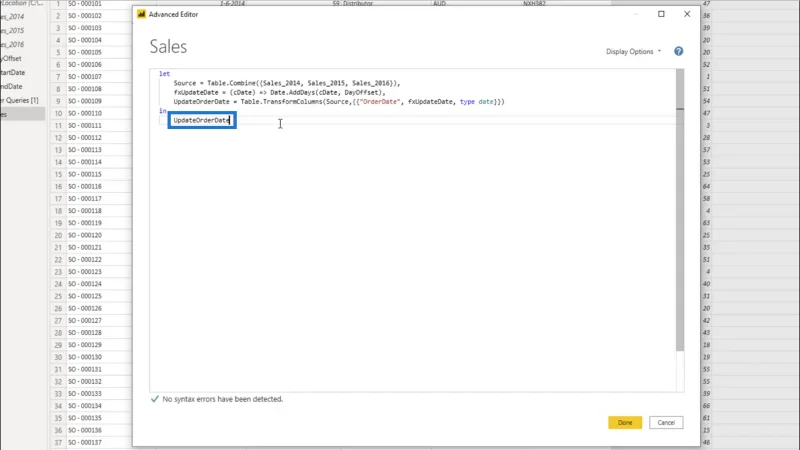Select the EndDate query in background pane
This screenshot has width=800, height=450.
(11, 86)
